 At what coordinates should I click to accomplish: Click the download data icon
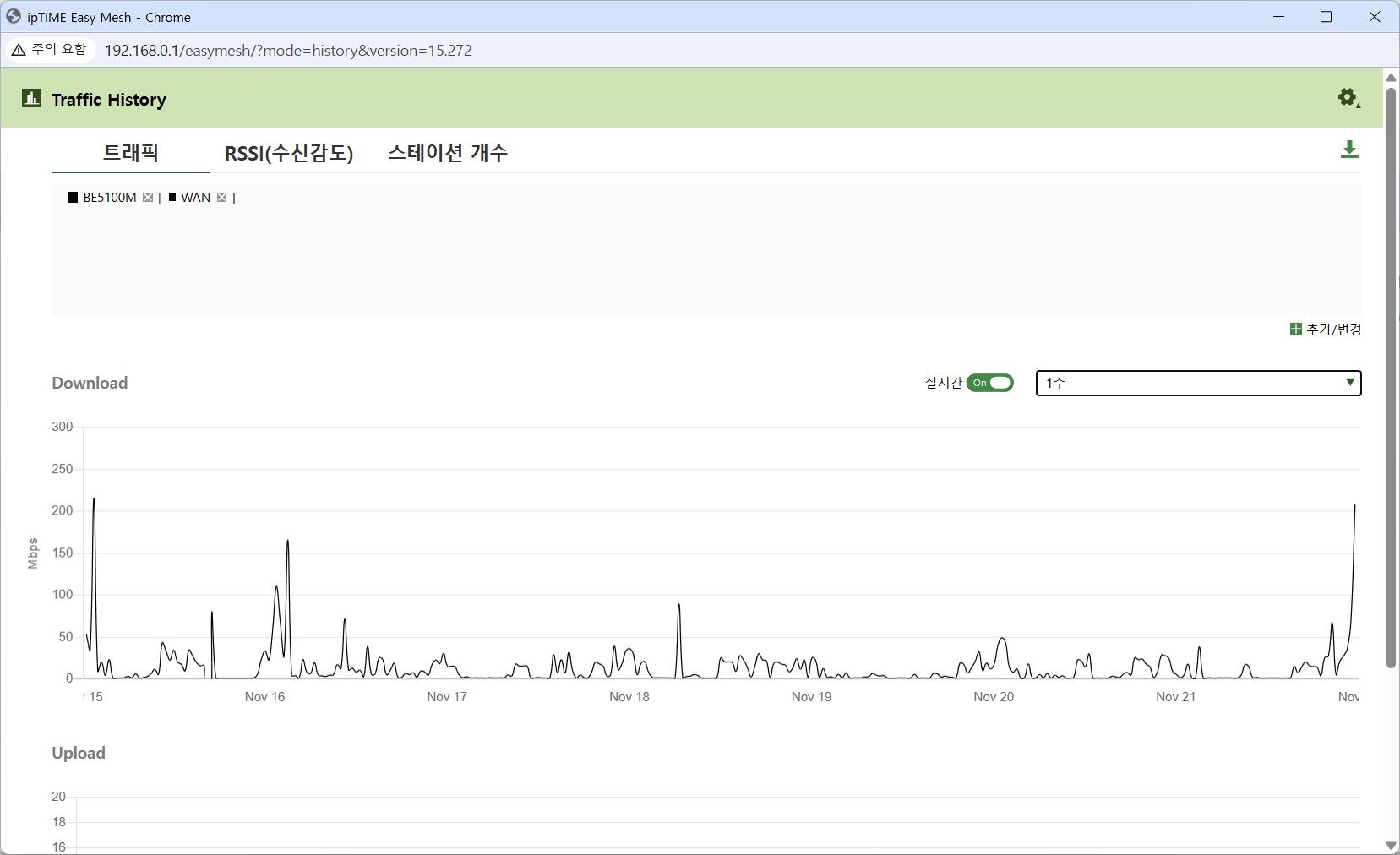point(1349,150)
